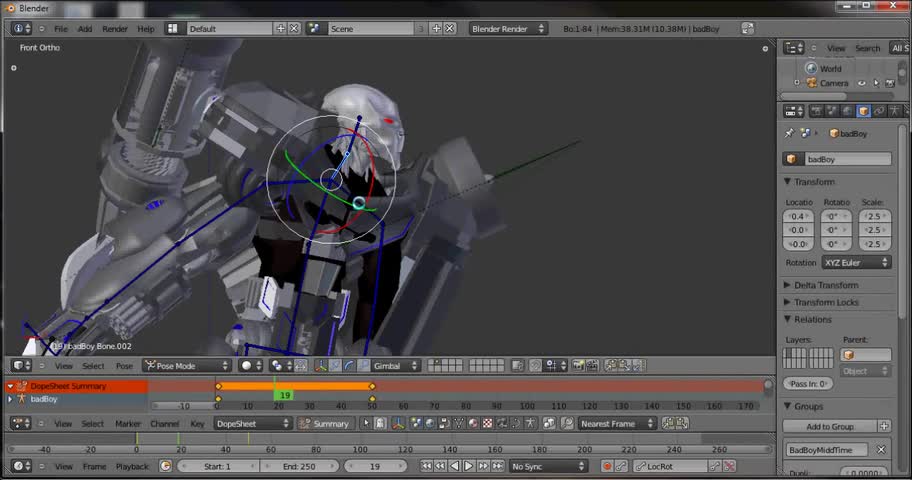Click the Add to Group button
The width and height of the screenshot is (912, 480).
tap(830, 426)
